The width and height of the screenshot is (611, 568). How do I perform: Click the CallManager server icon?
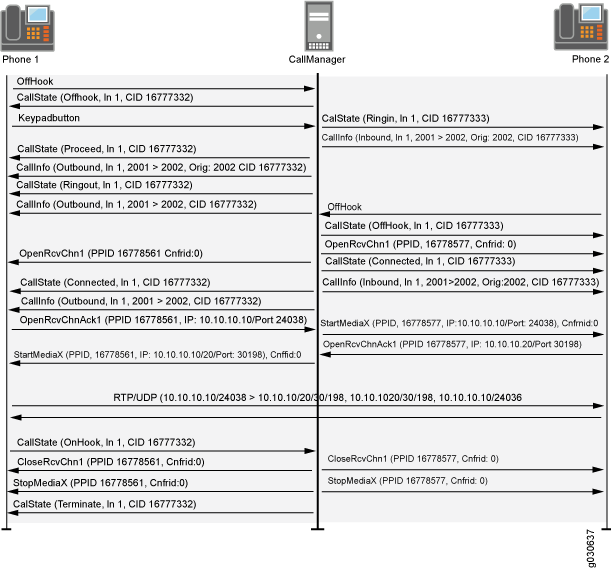(x=319, y=26)
